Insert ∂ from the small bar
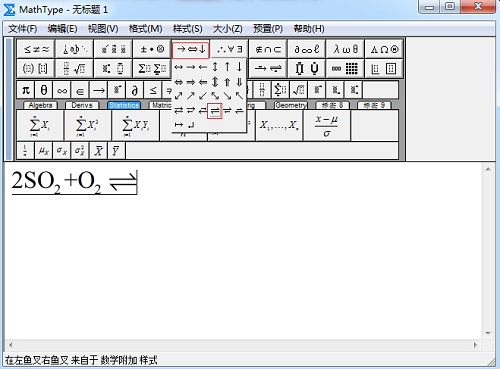The image size is (500, 369). click(135, 90)
